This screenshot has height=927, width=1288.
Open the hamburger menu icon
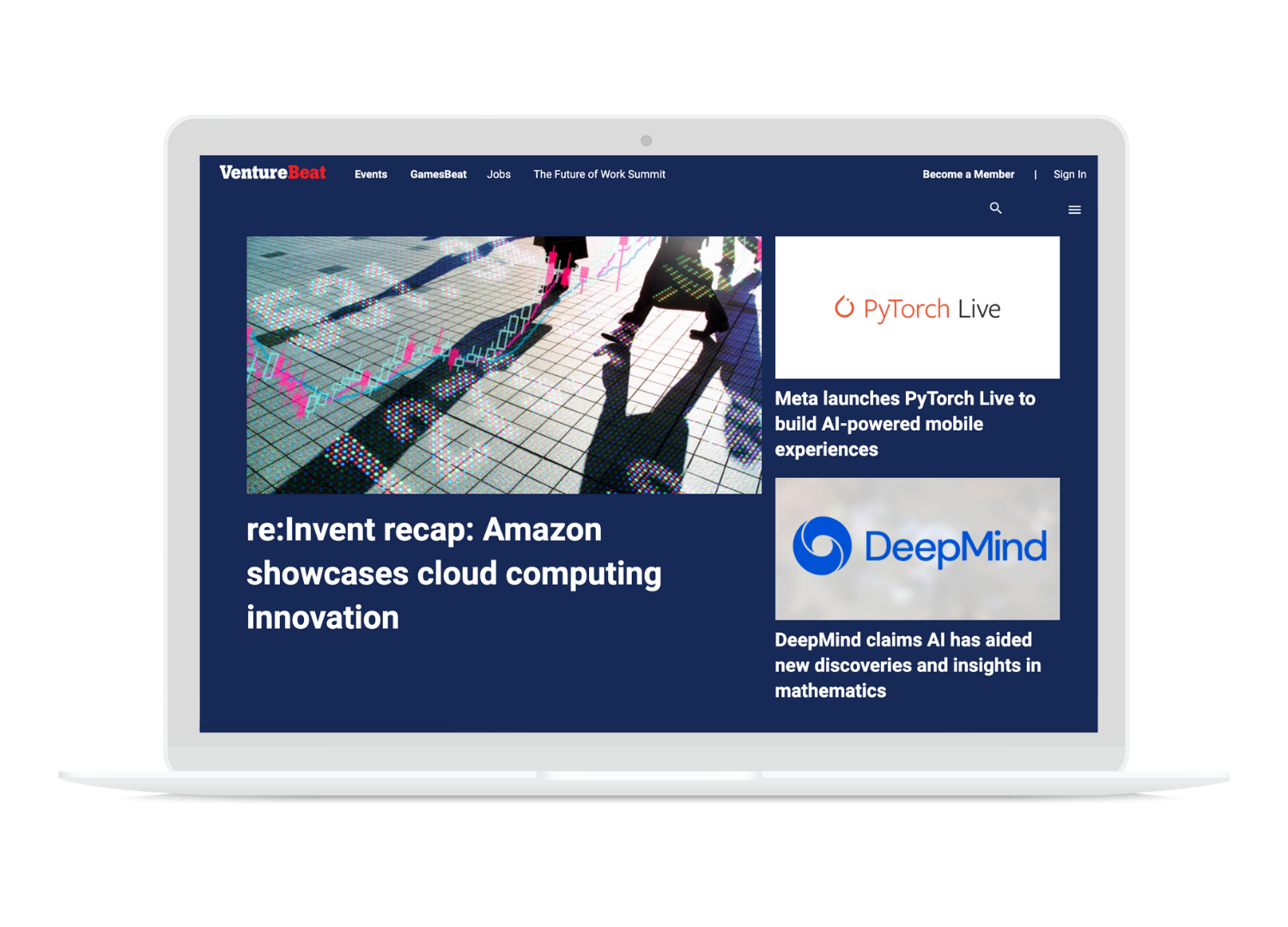pos(1074,209)
